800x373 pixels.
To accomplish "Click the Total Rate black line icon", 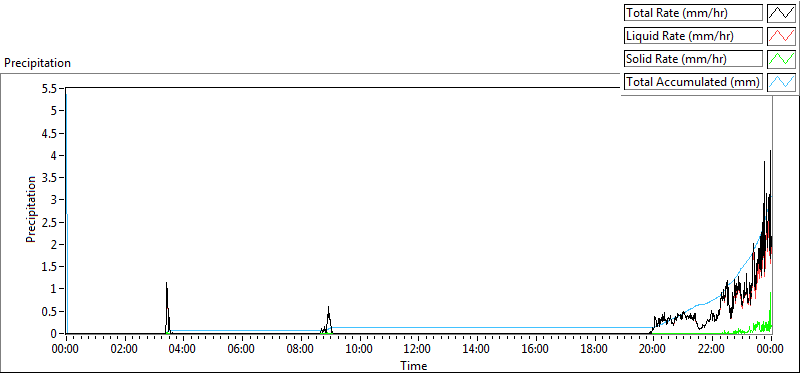I will tap(782, 13).
